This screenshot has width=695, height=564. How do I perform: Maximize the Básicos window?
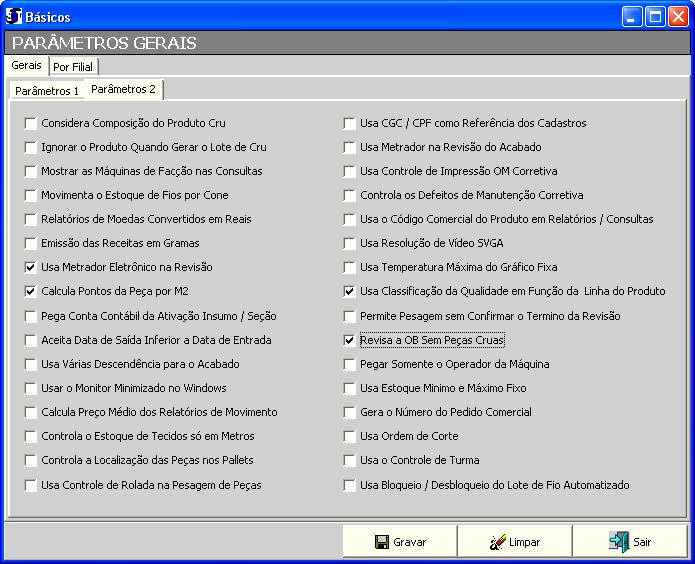point(654,16)
